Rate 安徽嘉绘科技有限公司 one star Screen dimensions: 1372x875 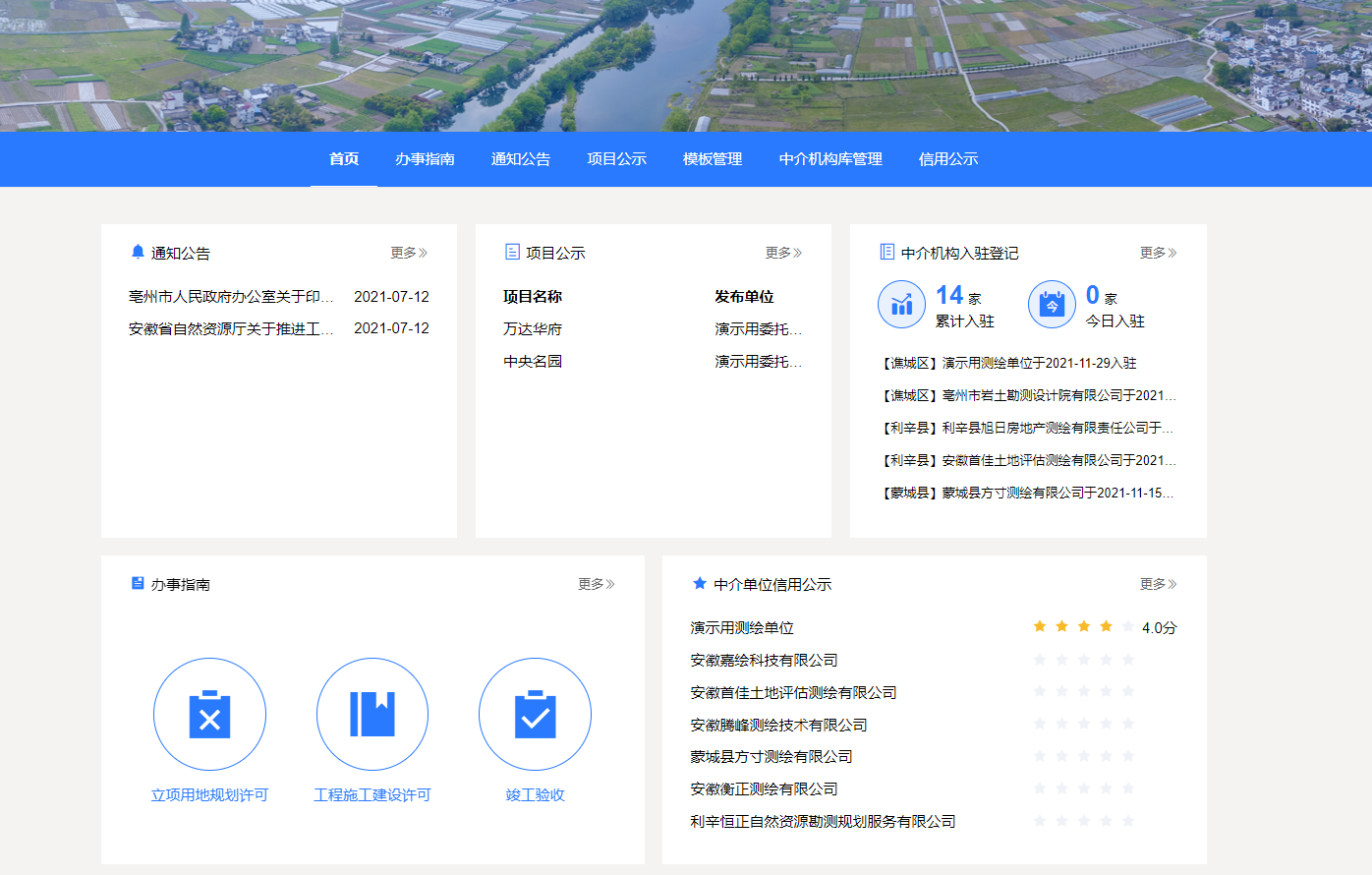1041,660
